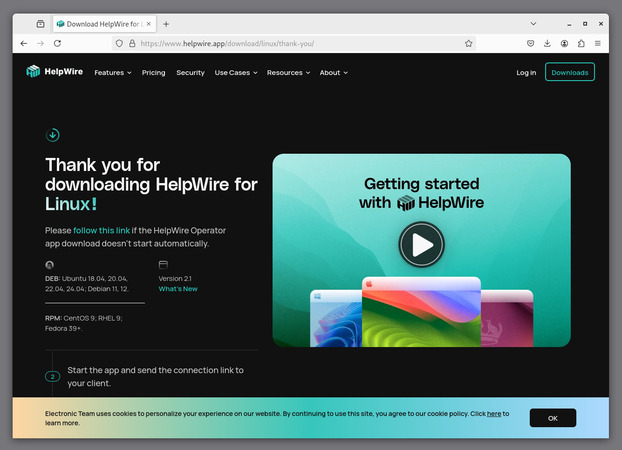
Task: Open the browser downloads arrow icon
Action: [x=547, y=43]
